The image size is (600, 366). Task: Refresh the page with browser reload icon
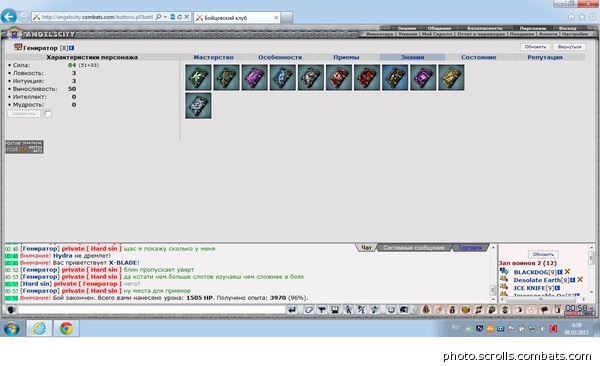pyautogui.click(x=179, y=17)
